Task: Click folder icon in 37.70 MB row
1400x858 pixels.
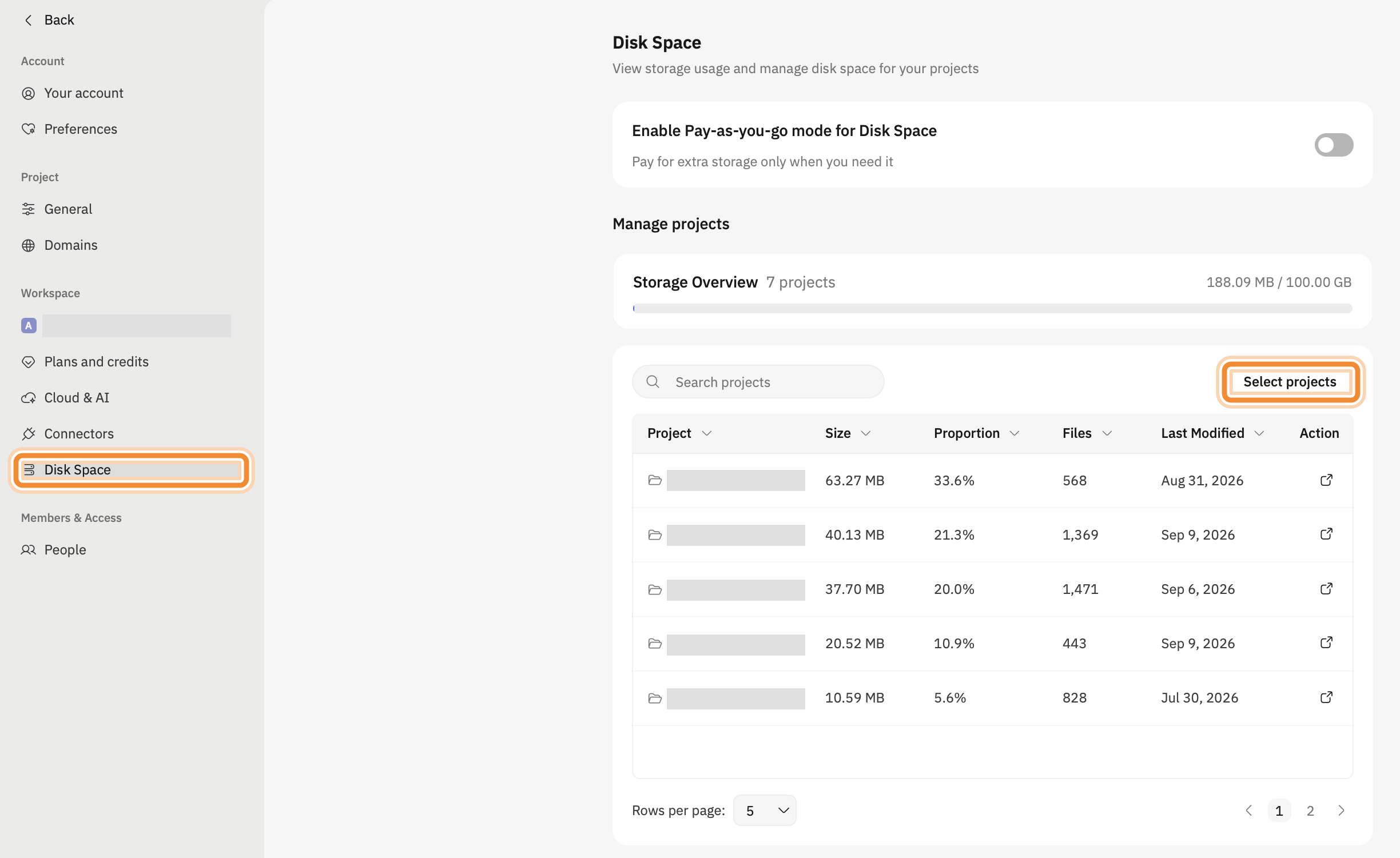Action: [655, 590]
